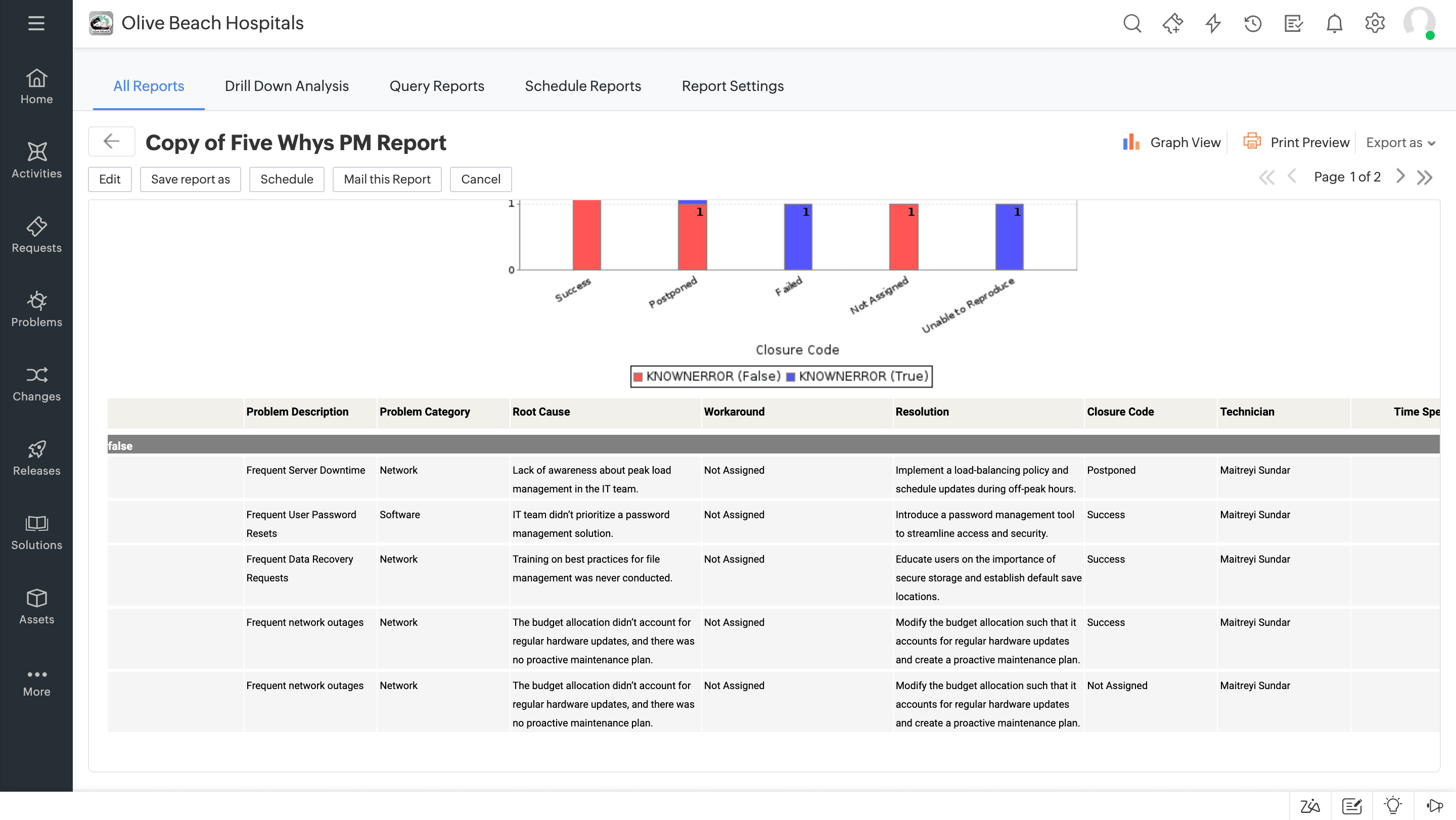Open the Export as dropdown

point(1400,143)
